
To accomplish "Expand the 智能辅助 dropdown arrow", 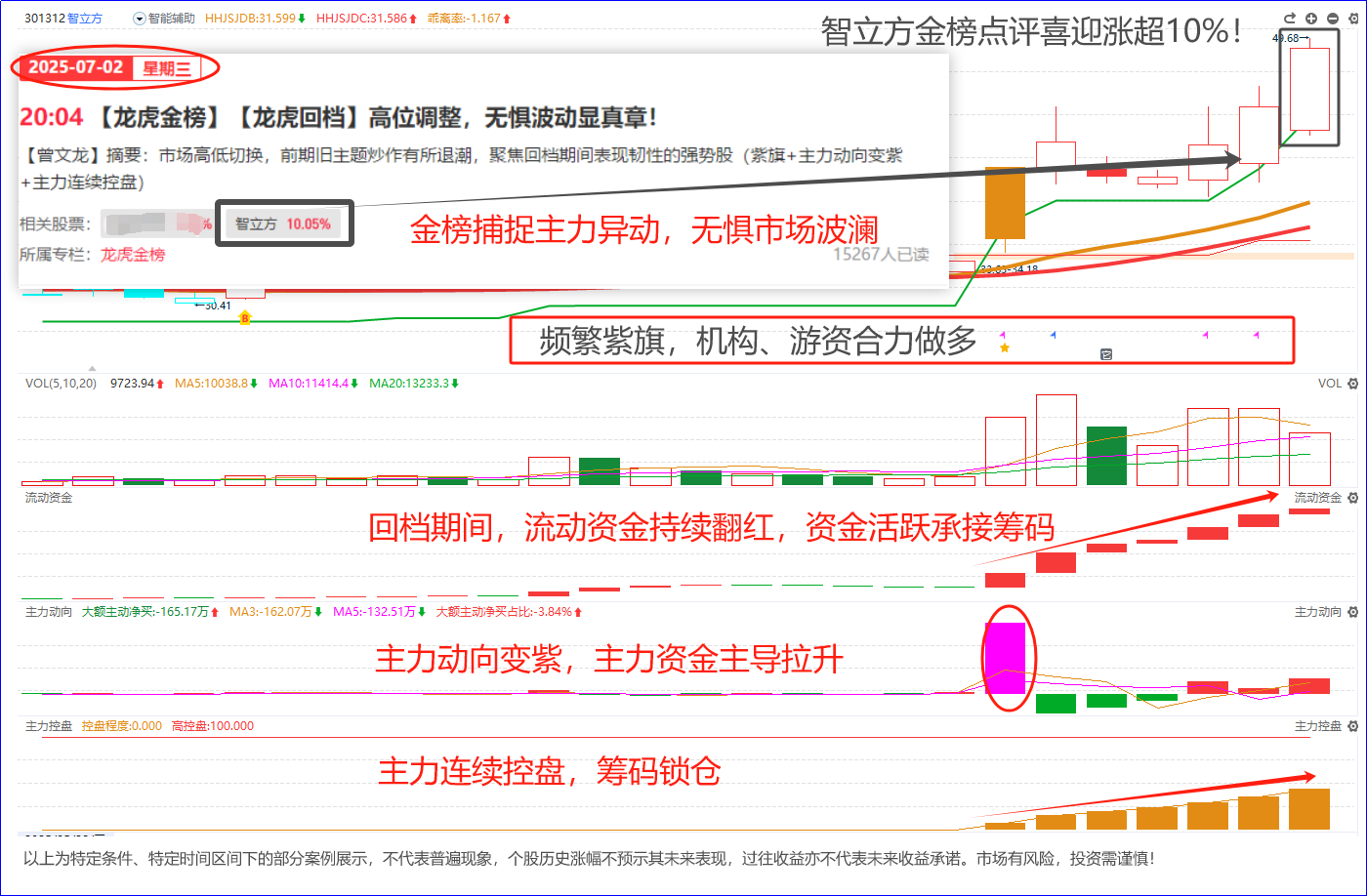I will 139,19.
